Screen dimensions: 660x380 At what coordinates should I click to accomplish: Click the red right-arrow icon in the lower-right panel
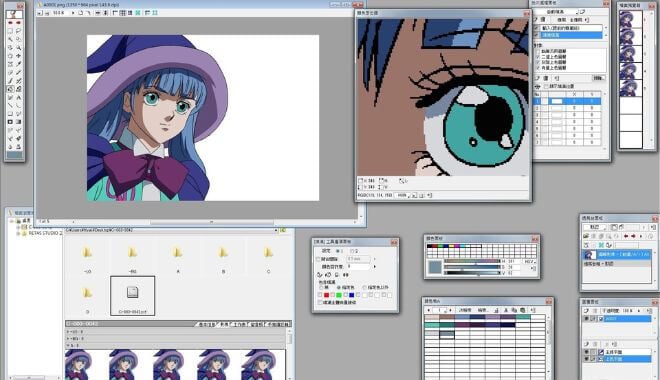click(633, 236)
